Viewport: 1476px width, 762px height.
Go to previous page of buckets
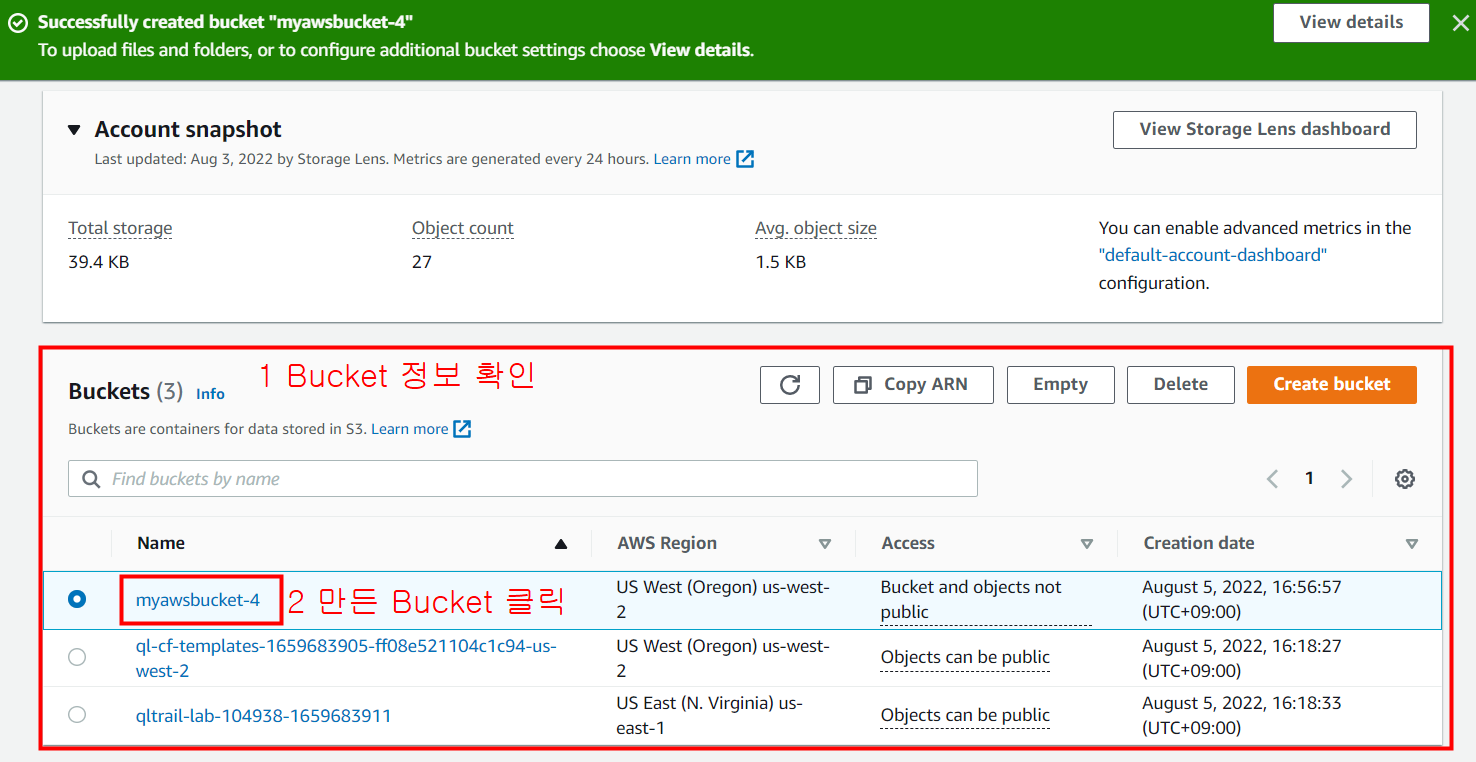coord(1272,479)
